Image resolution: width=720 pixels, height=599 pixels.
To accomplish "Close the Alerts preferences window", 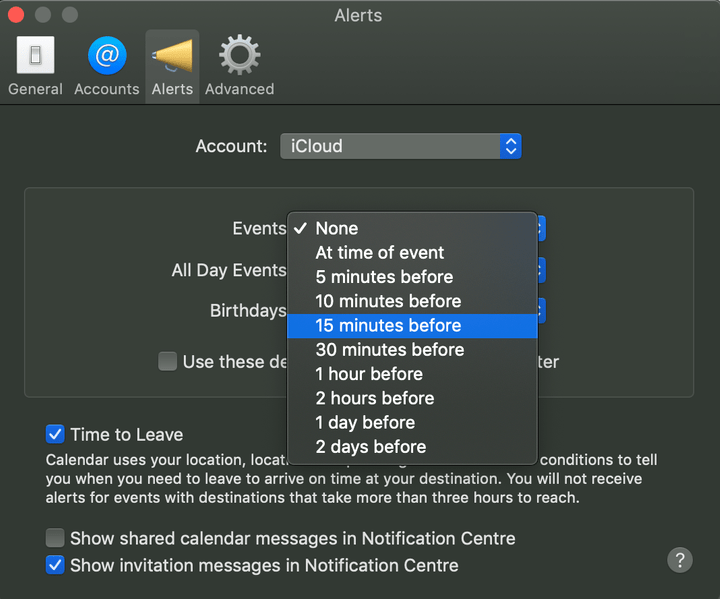I will 16,15.
